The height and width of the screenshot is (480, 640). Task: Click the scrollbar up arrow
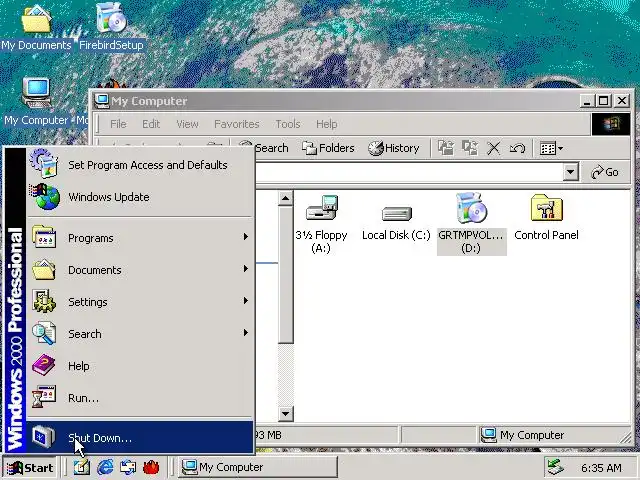(x=285, y=198)
